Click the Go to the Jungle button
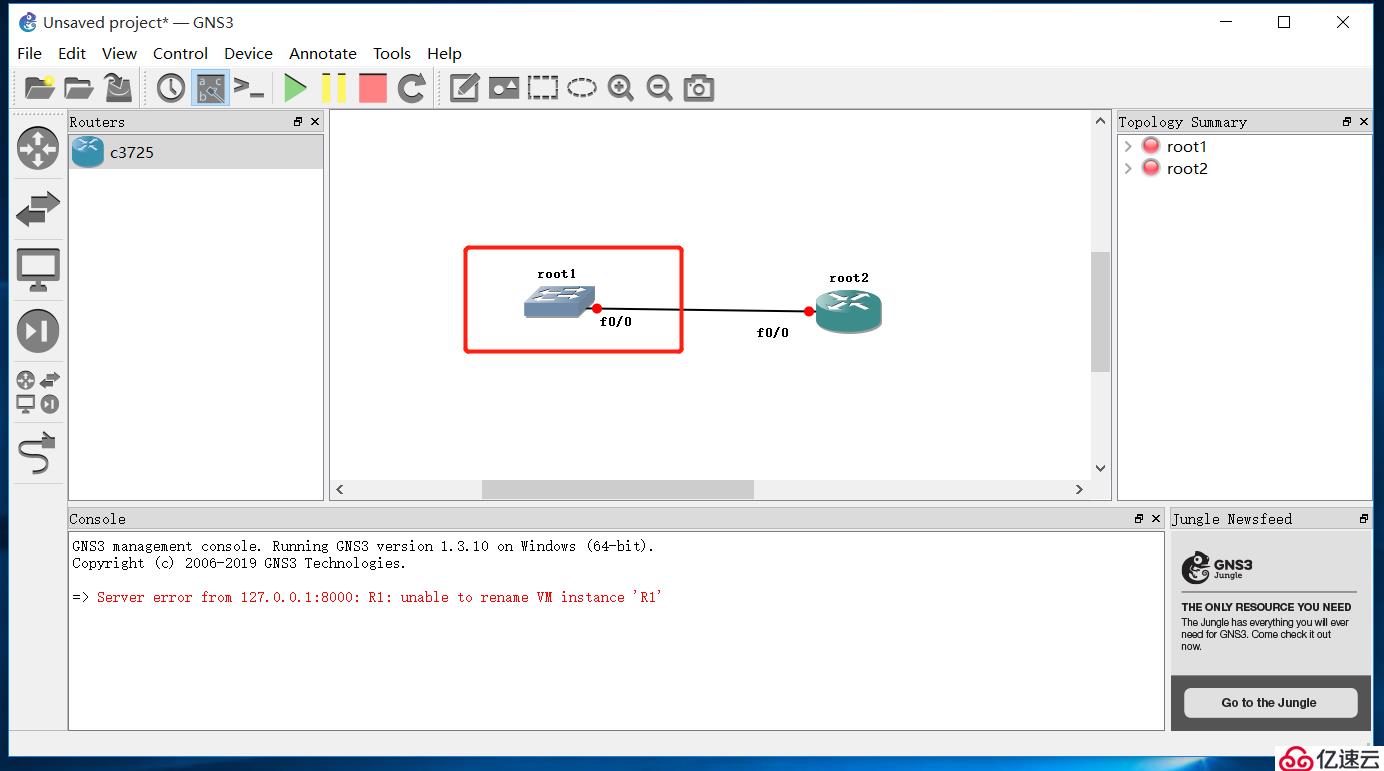1384x771 pixels. (1270, 702)
